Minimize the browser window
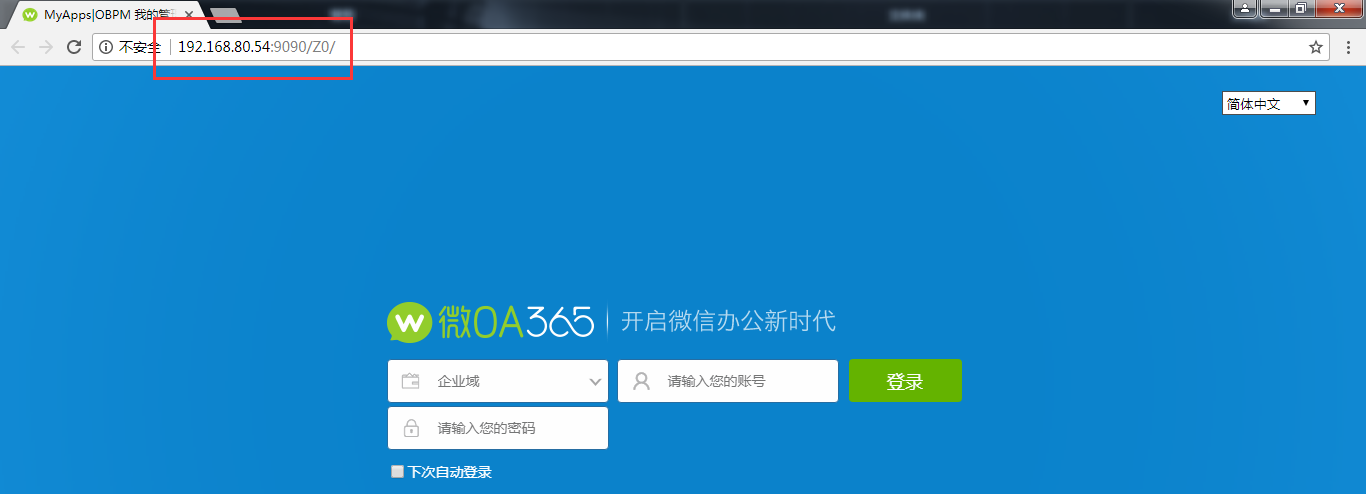 [x=1273, y=8]
